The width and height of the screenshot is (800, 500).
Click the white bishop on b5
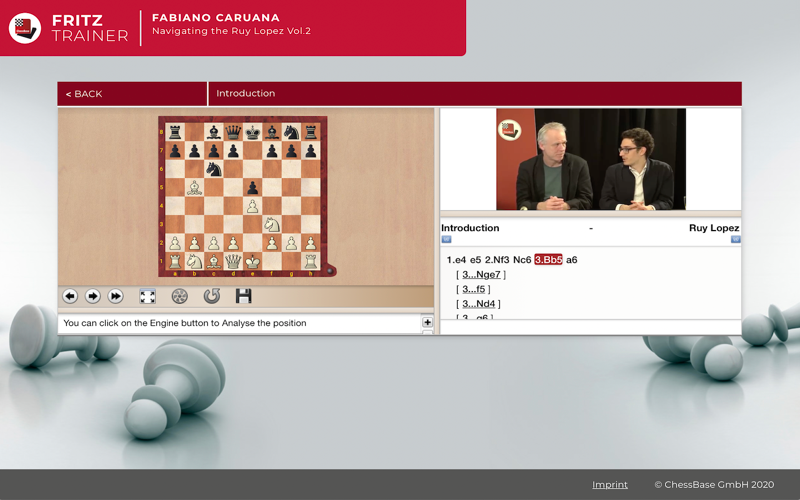(x=194, y=188)
